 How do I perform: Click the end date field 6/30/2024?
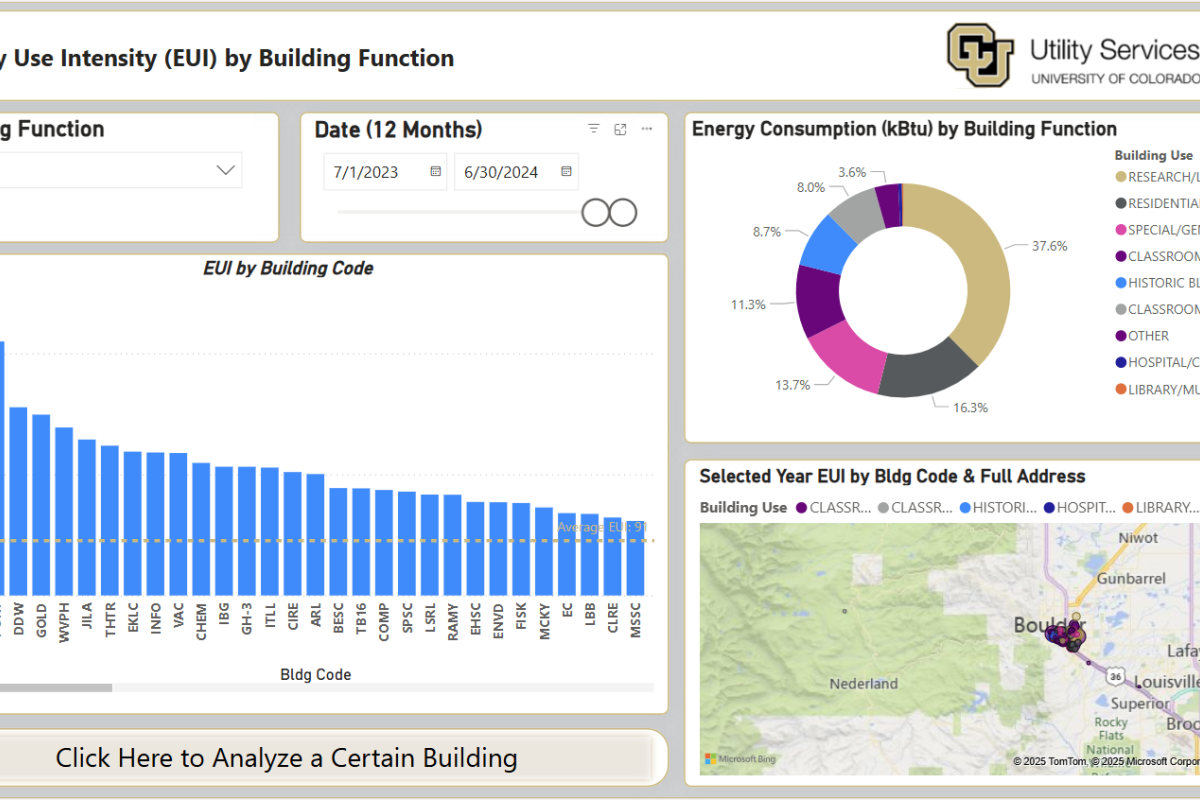[x=516, y=172]
